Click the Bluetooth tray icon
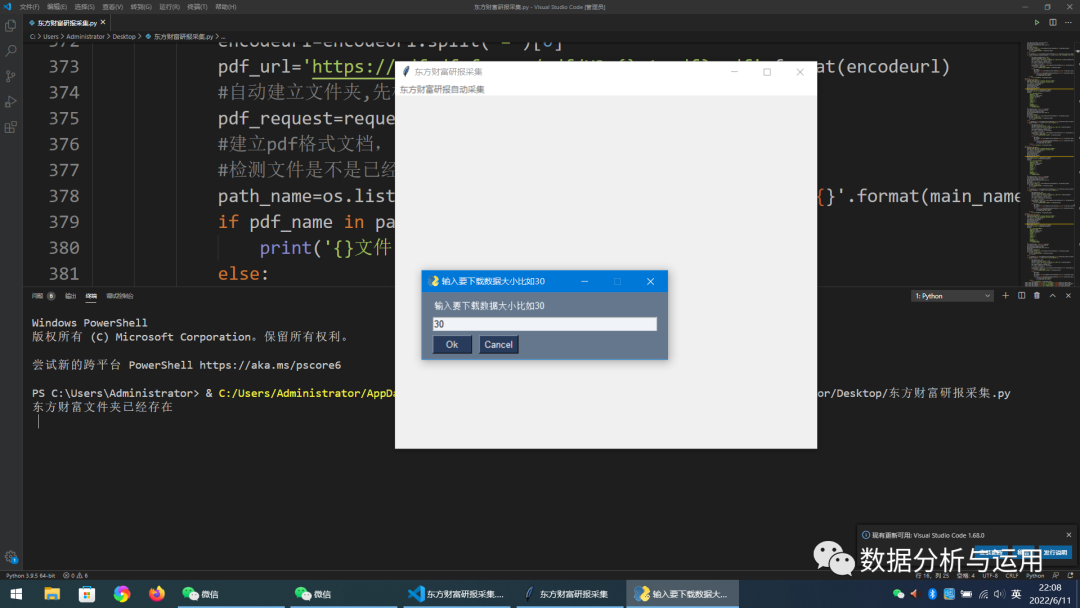 click(932, 594)
